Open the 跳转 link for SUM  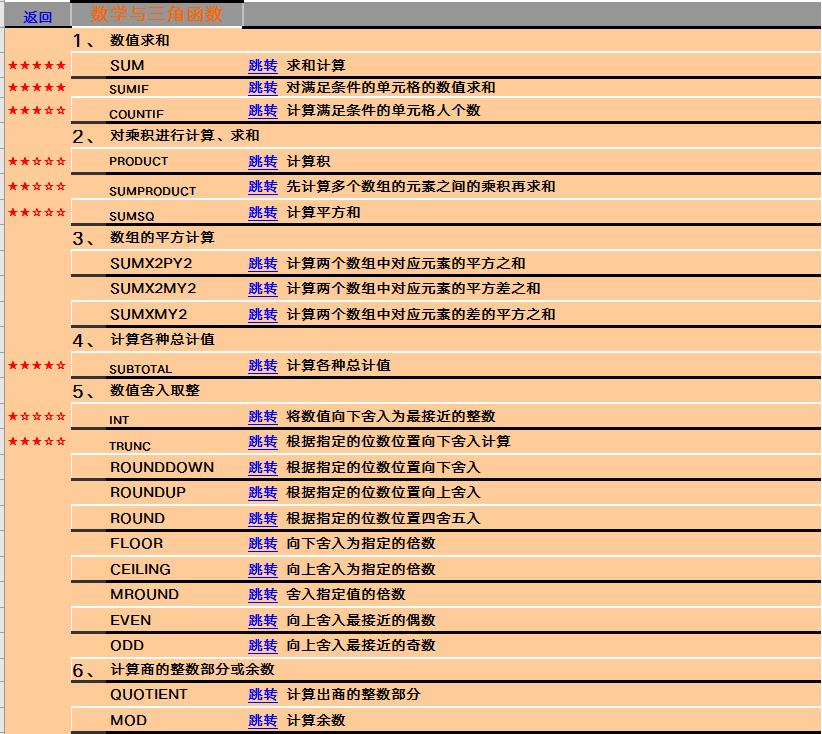point(263,66)
